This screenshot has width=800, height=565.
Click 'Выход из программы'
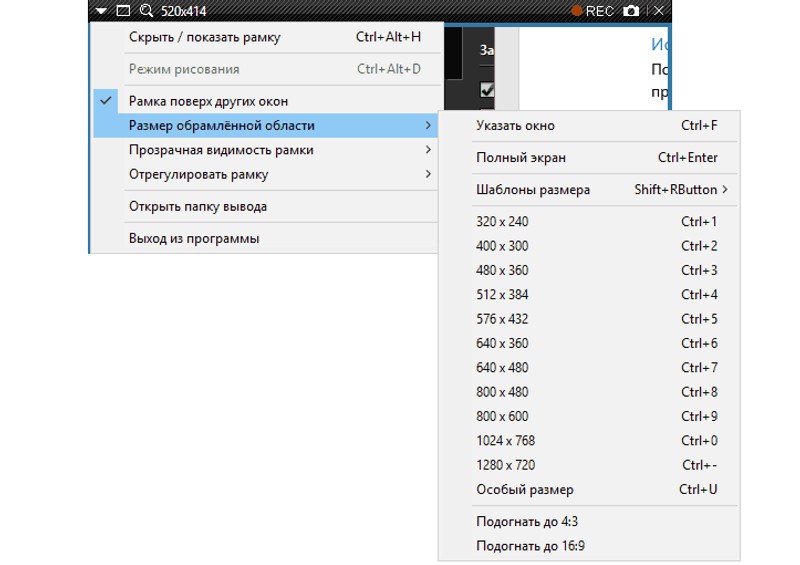pos(194,239)
